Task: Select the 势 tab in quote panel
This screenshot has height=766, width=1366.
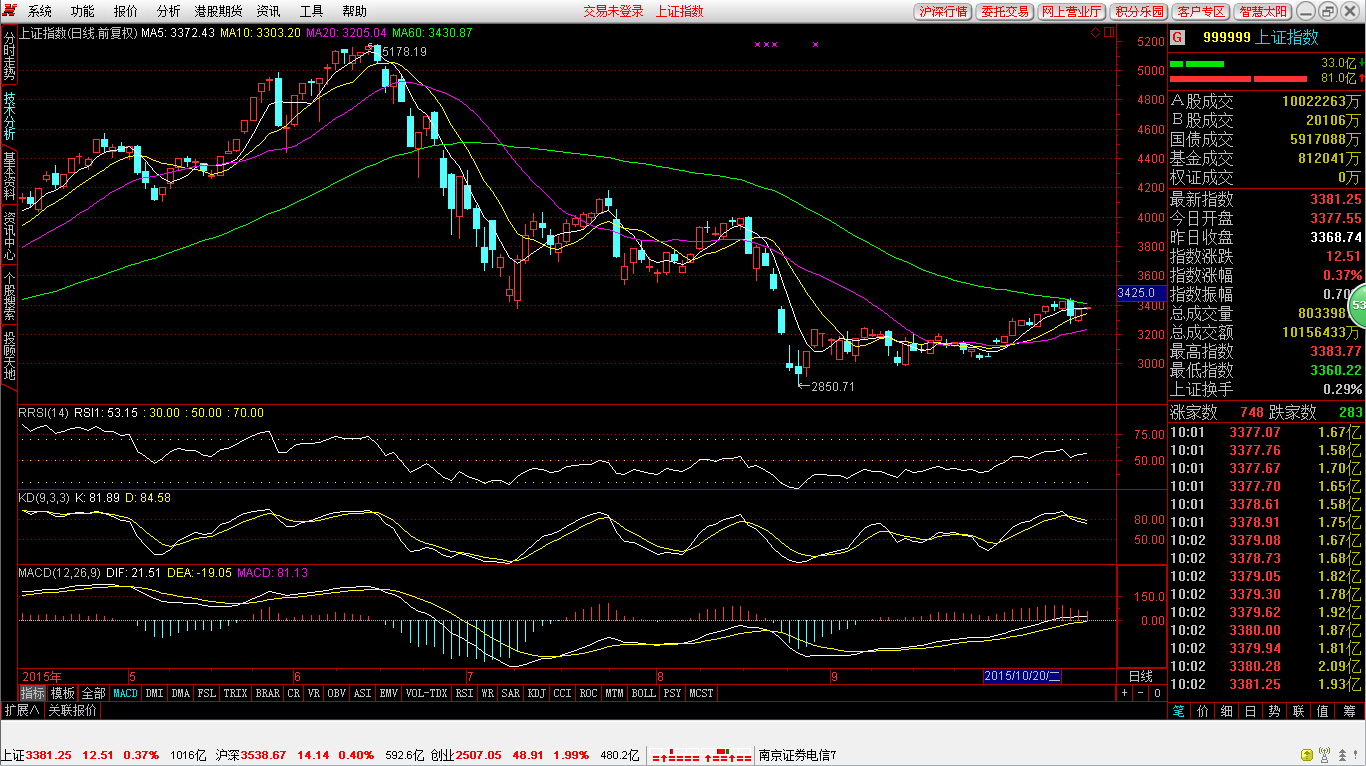Action: [x=1275, y=711]
